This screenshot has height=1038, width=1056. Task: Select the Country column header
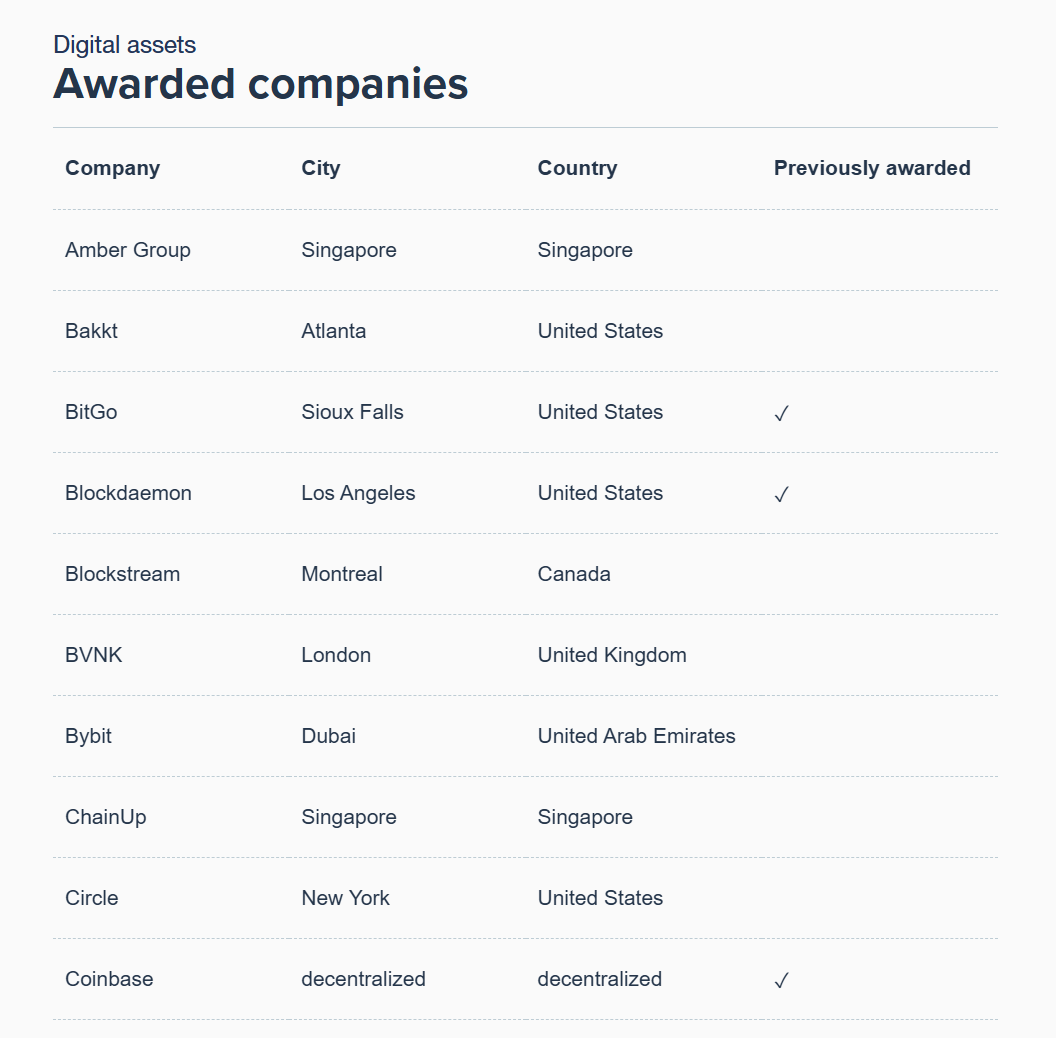(577, 168)
